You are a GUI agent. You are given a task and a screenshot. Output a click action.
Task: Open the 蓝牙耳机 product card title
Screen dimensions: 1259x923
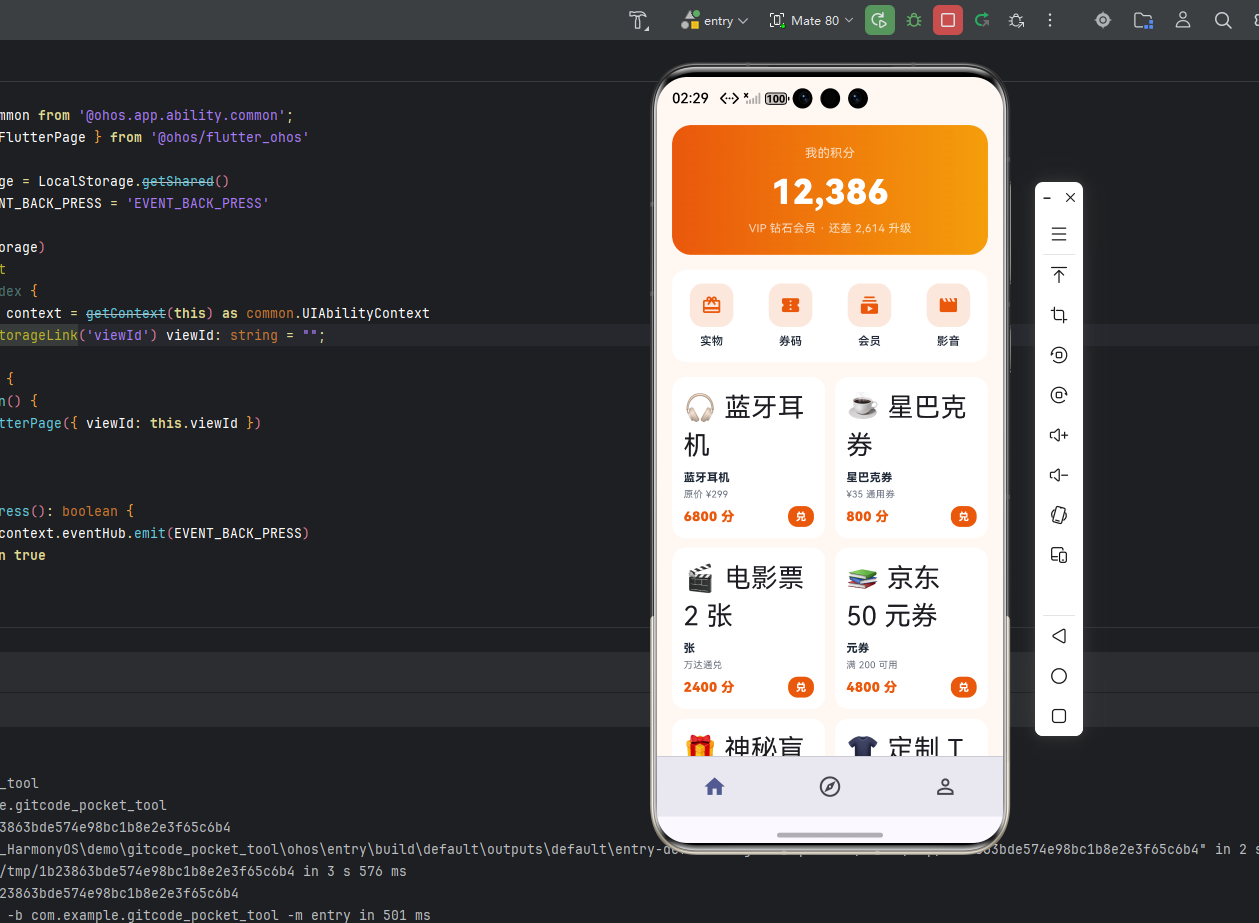744,426
